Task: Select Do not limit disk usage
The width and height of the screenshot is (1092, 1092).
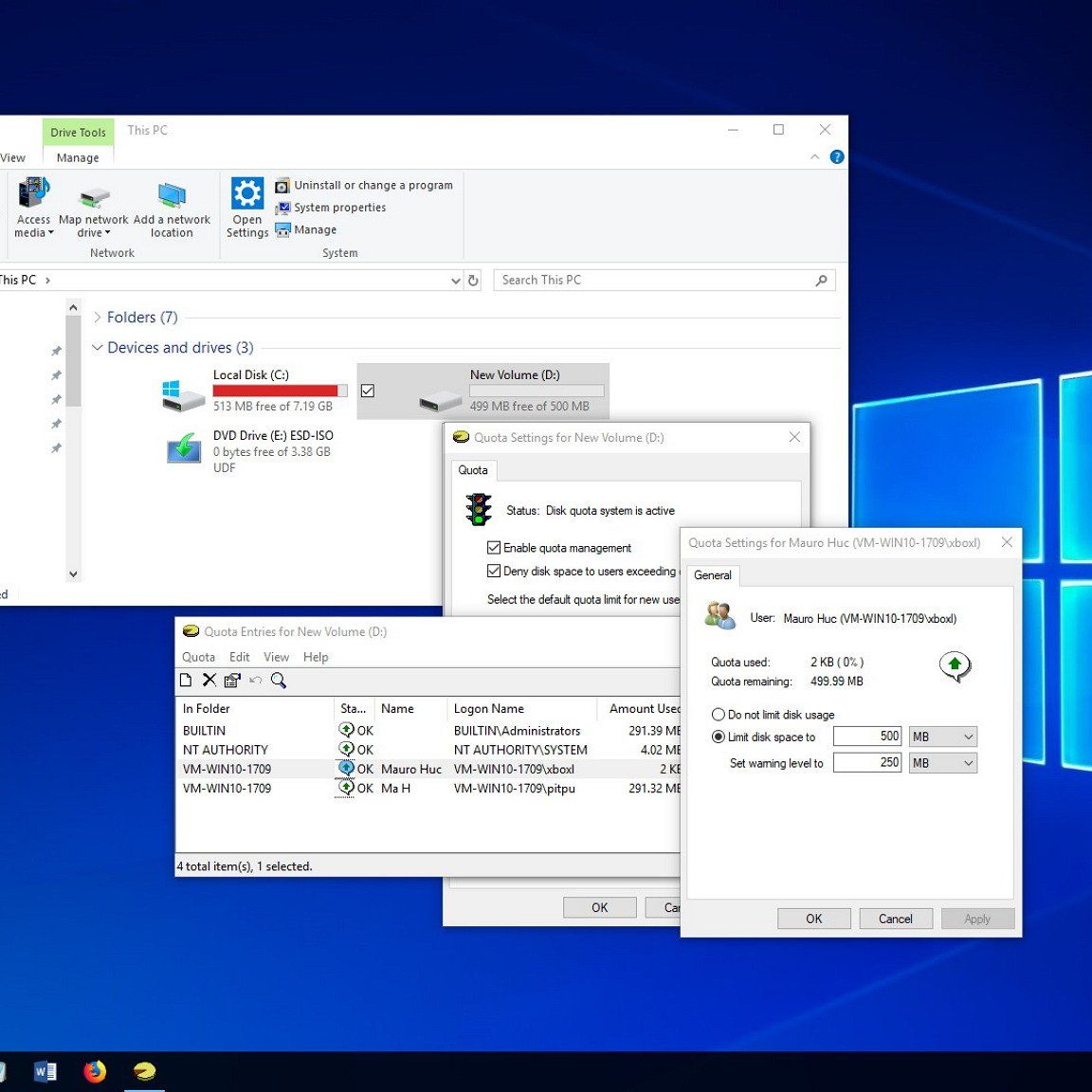Action: pyautogui.click(x=719, y=715)
